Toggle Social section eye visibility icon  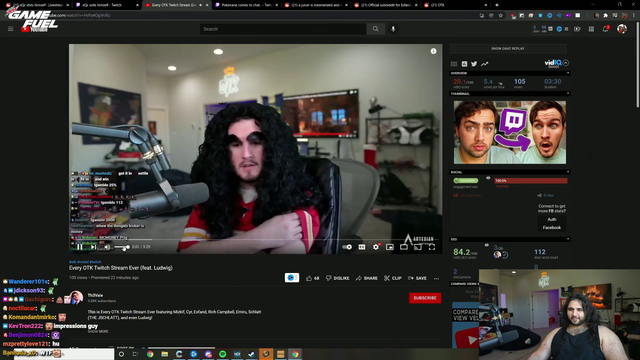[488, 178]
